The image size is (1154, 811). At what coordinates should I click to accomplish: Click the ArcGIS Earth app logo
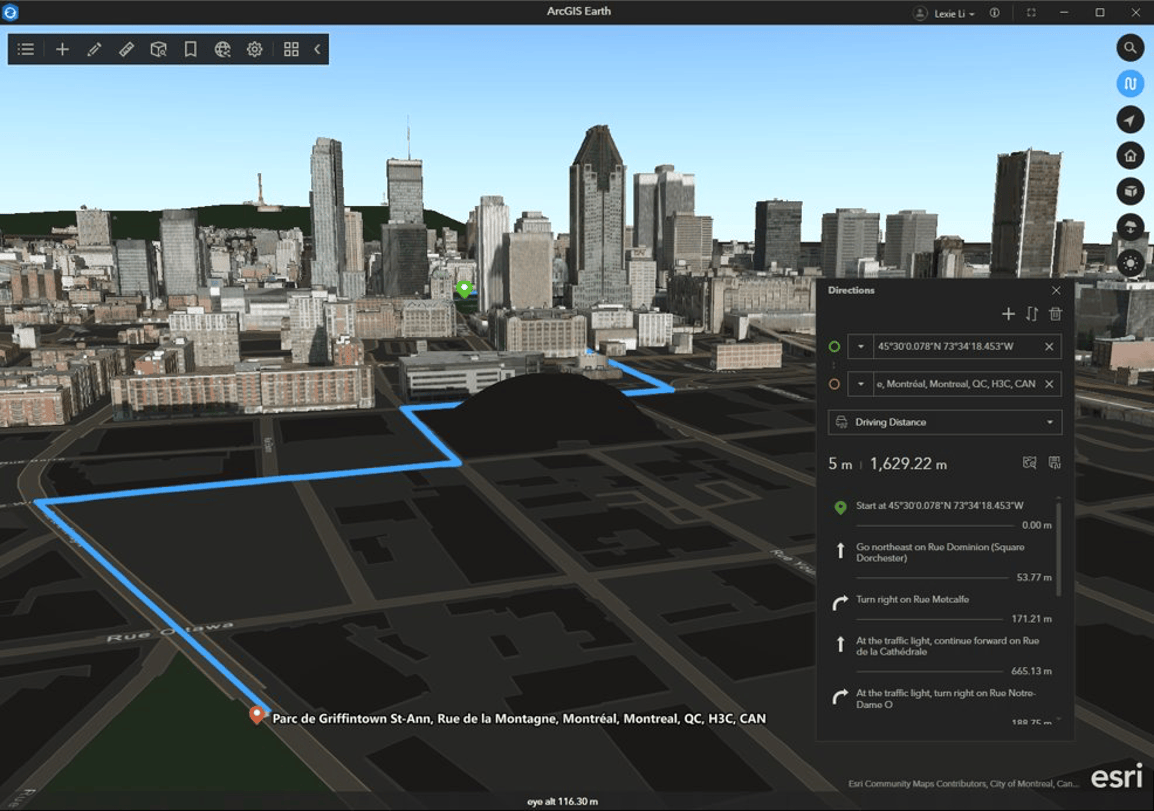point(10,13)
